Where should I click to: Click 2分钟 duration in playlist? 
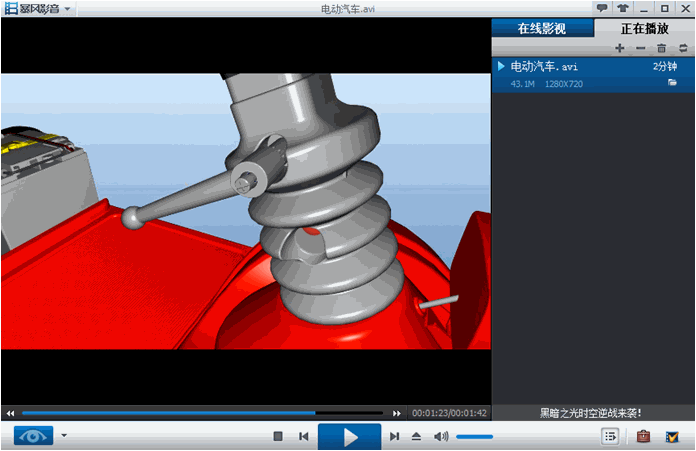[x=664, y=67]
